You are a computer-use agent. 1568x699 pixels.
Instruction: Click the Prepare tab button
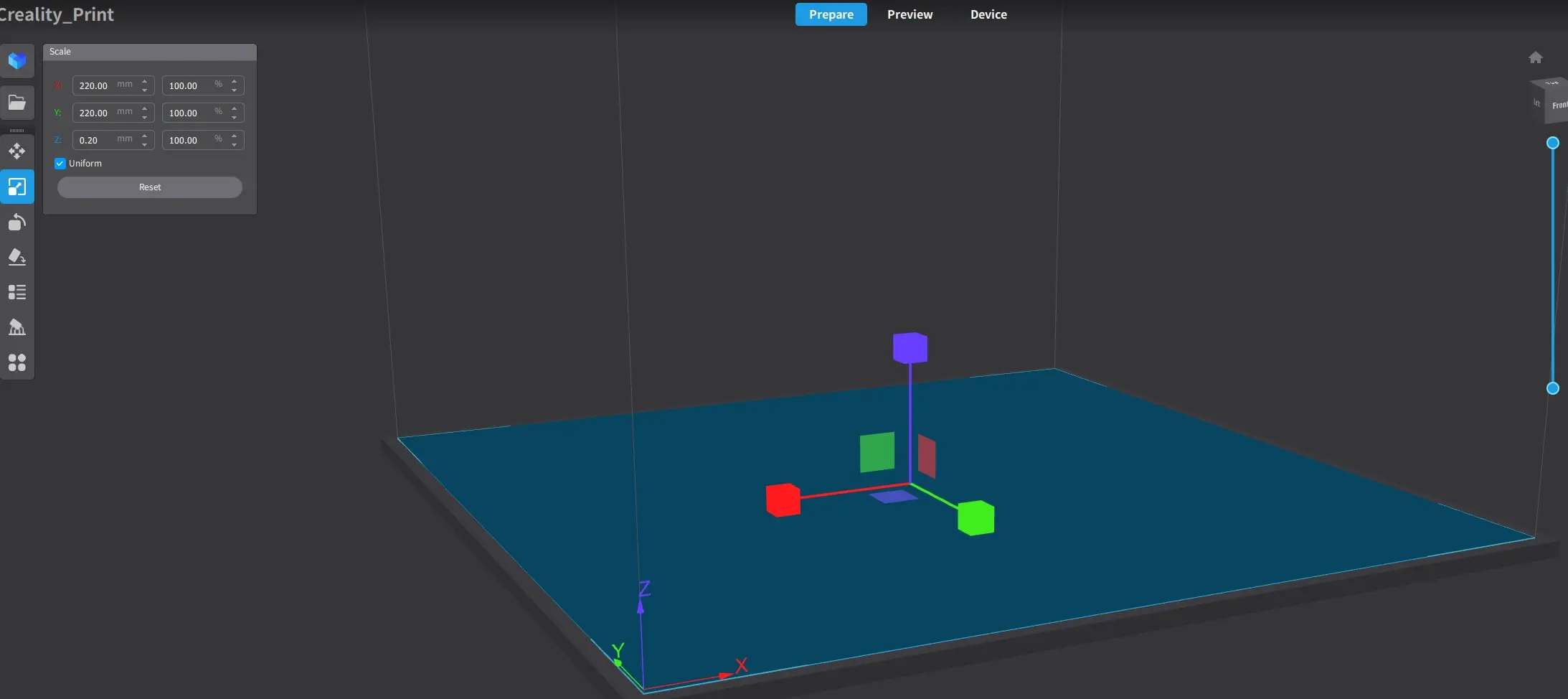click(831, 14)
